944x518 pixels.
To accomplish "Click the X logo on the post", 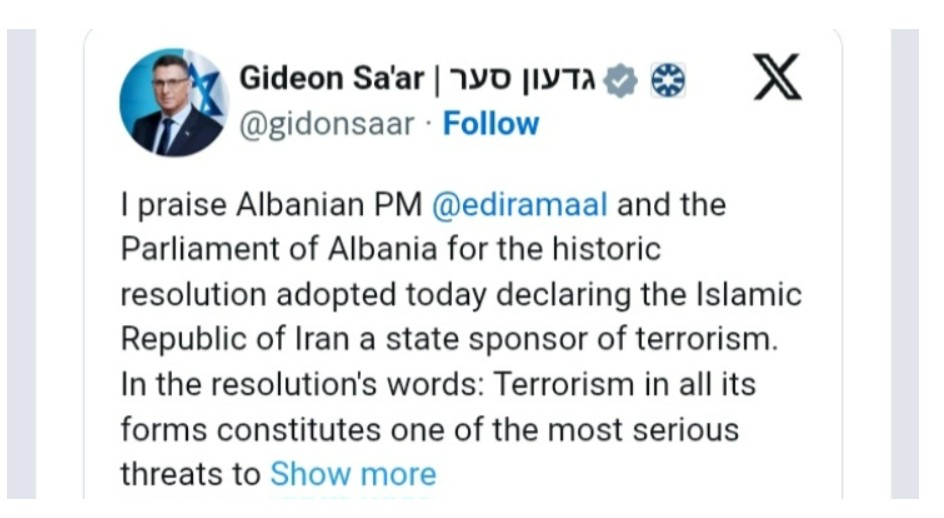I will point(778,80).
